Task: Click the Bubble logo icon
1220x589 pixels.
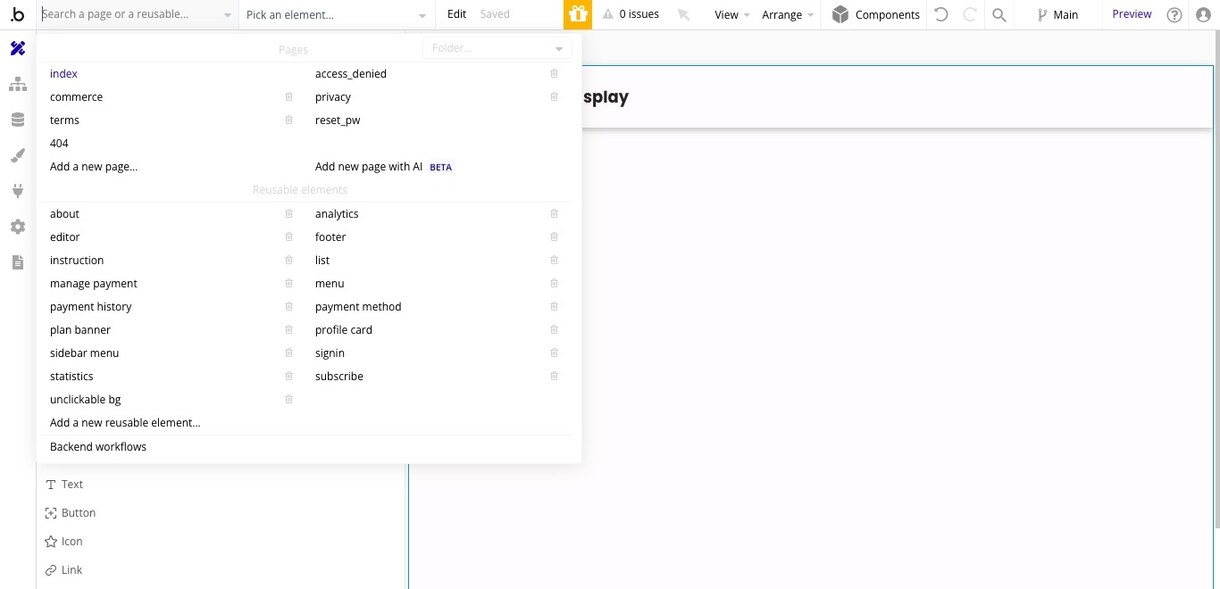Action: [x=18, y=15]
